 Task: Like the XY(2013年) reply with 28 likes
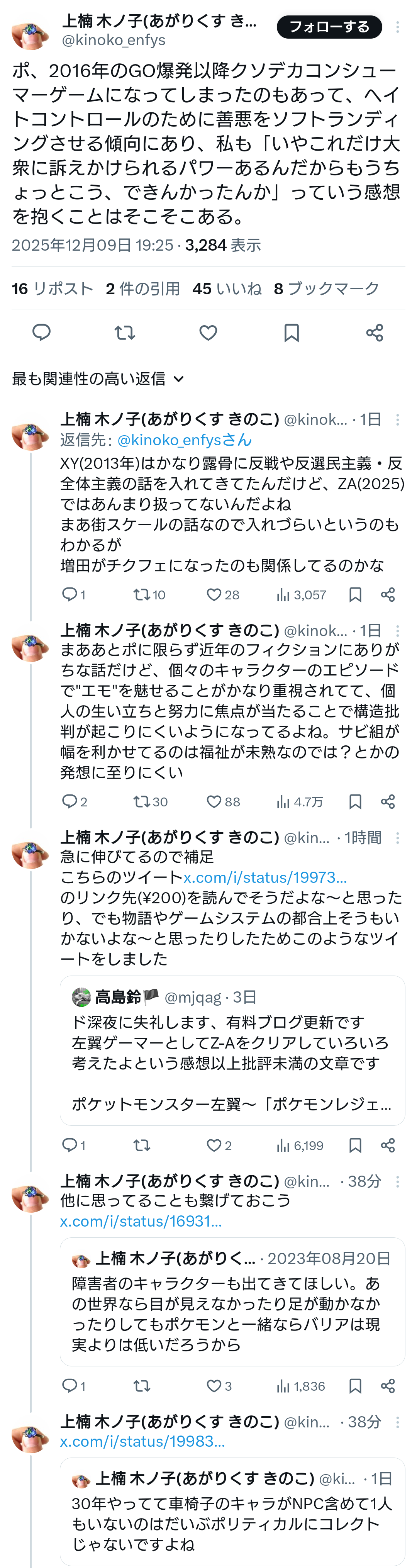coord(214,595)
